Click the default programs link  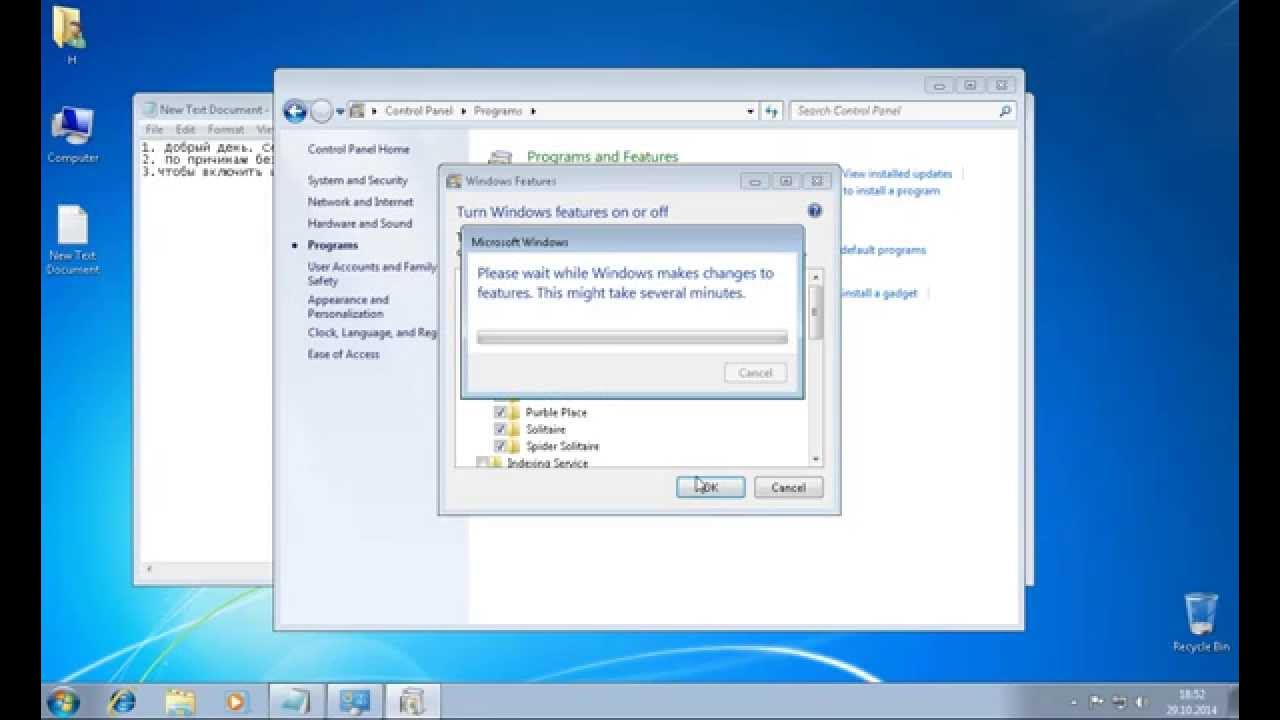[x=883, y=250]
